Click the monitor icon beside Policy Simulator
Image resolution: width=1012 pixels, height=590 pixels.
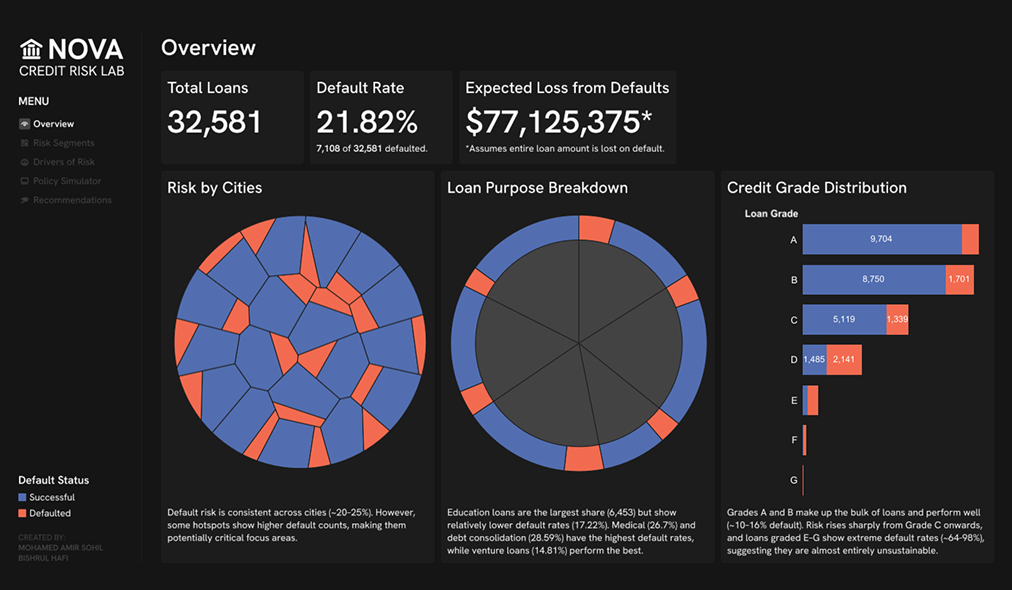[24, 181]
